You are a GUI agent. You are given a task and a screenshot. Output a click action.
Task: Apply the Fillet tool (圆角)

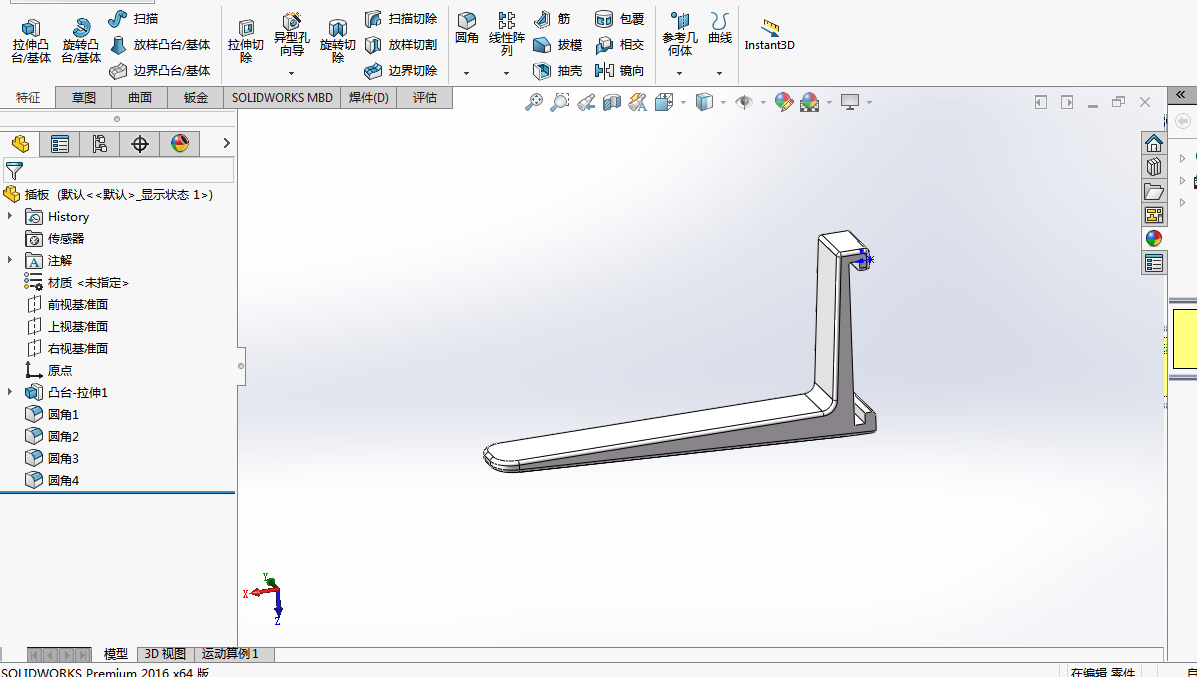pyautogui.click(x=467, y=28)
